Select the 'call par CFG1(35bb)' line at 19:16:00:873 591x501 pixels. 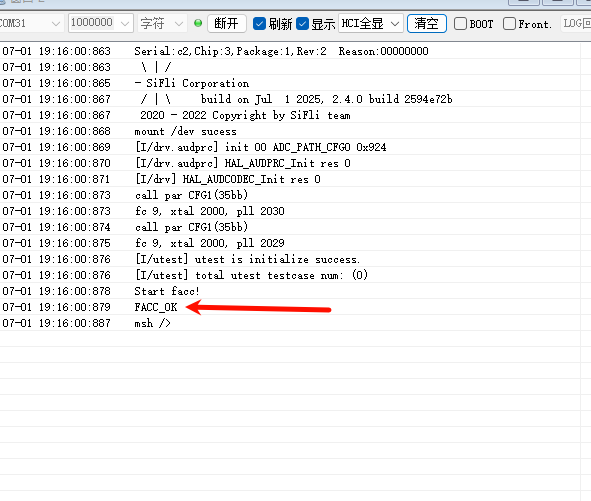[191, 195]
